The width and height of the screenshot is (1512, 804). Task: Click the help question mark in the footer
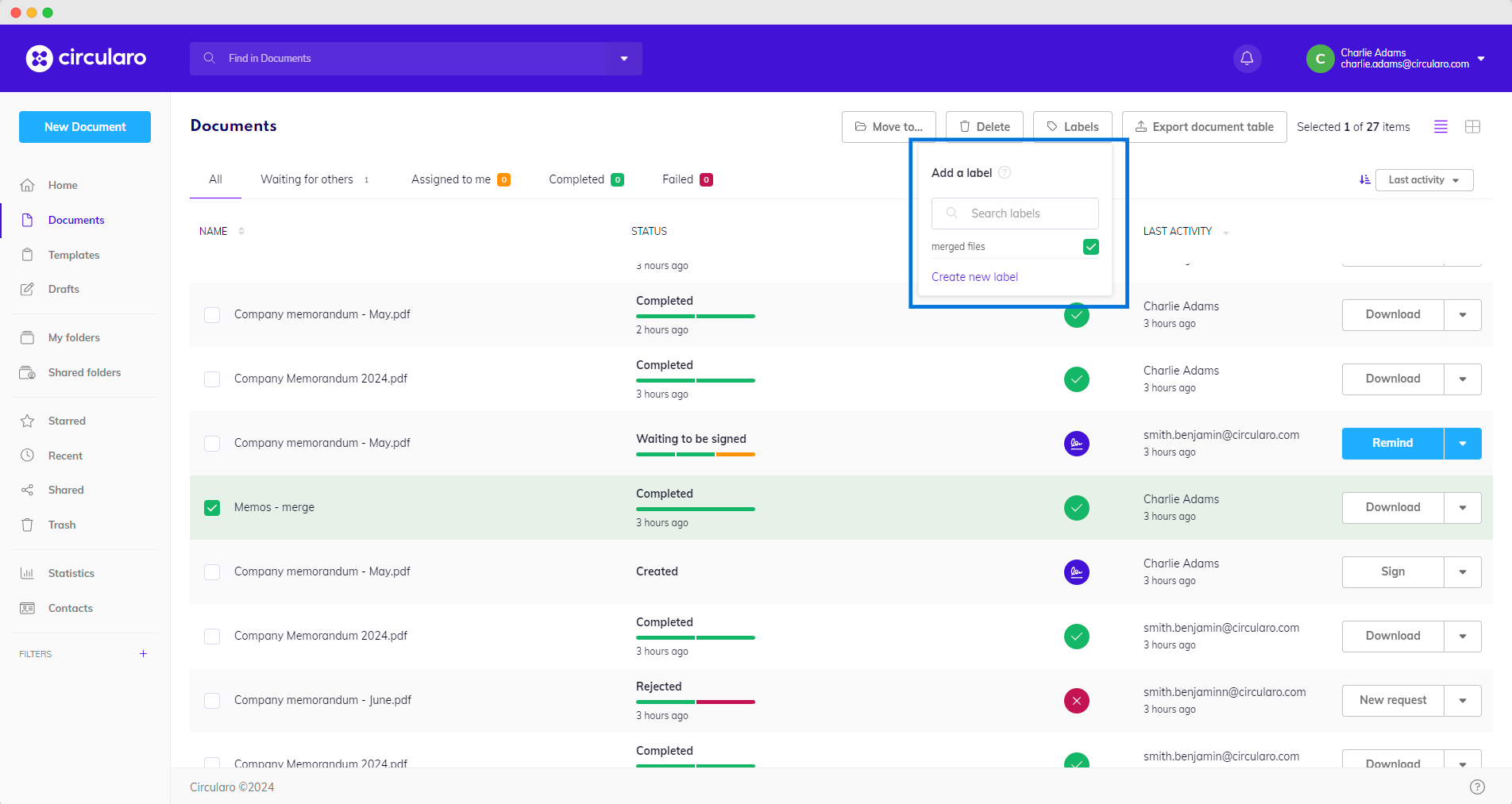1477,787
